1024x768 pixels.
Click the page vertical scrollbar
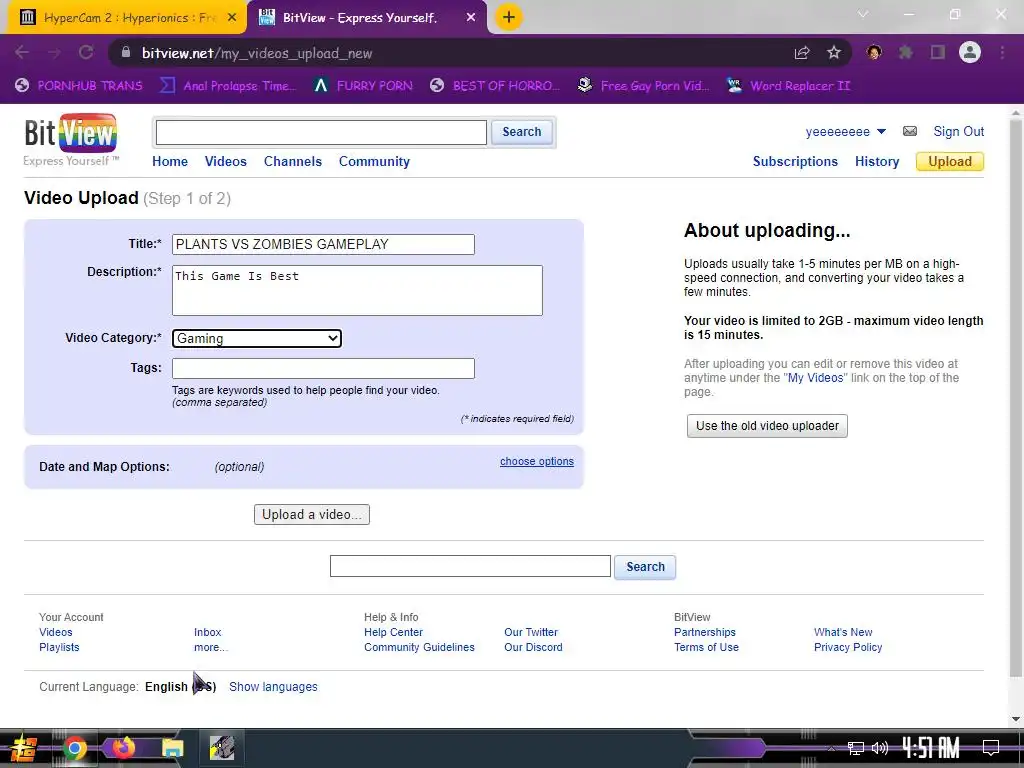pos(1016,396)
